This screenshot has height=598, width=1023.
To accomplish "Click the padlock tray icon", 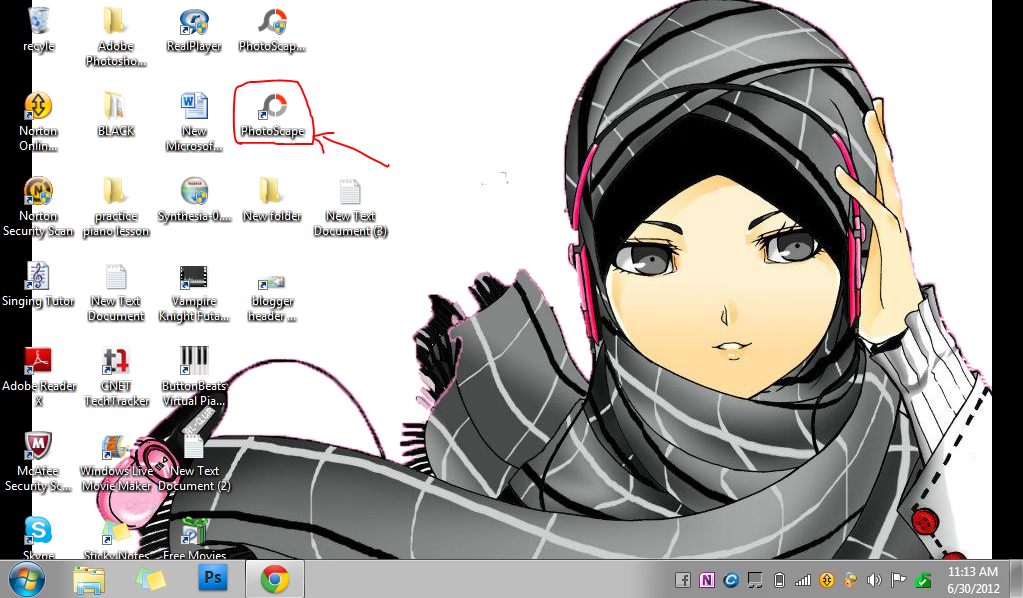I will pyautogui.click(x=850, y=580).
